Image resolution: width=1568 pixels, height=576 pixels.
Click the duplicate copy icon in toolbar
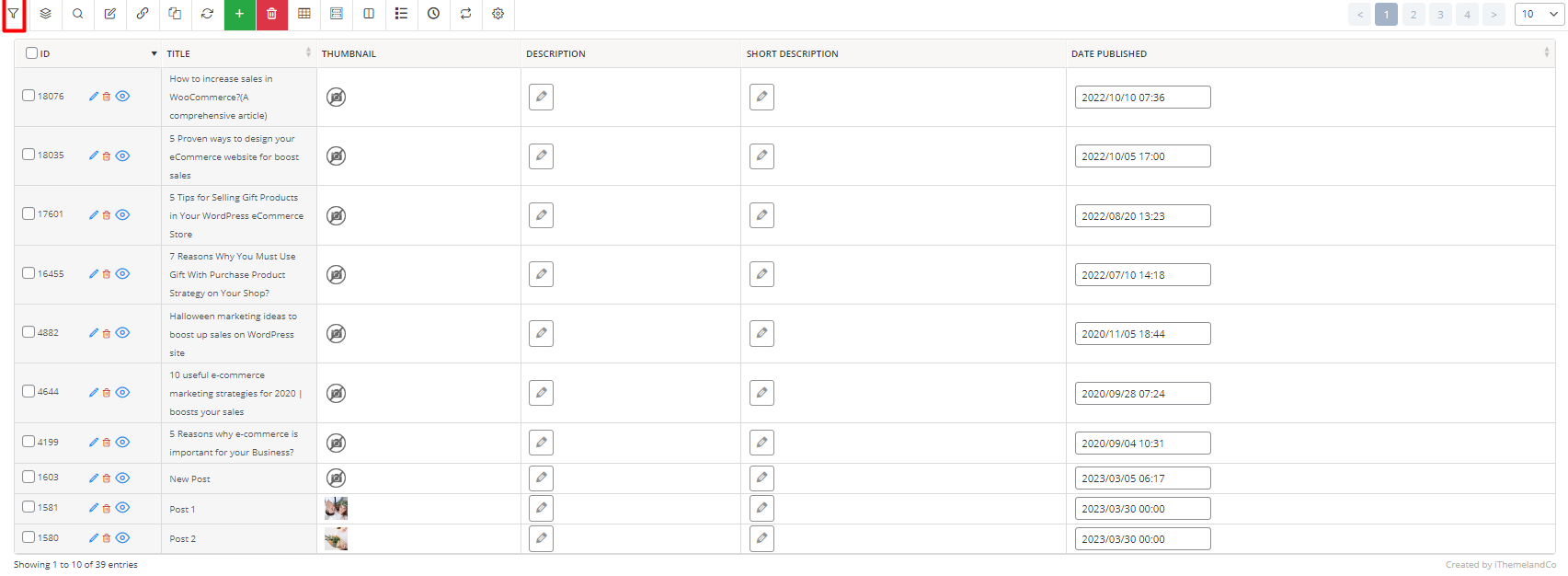pos(175,14)
